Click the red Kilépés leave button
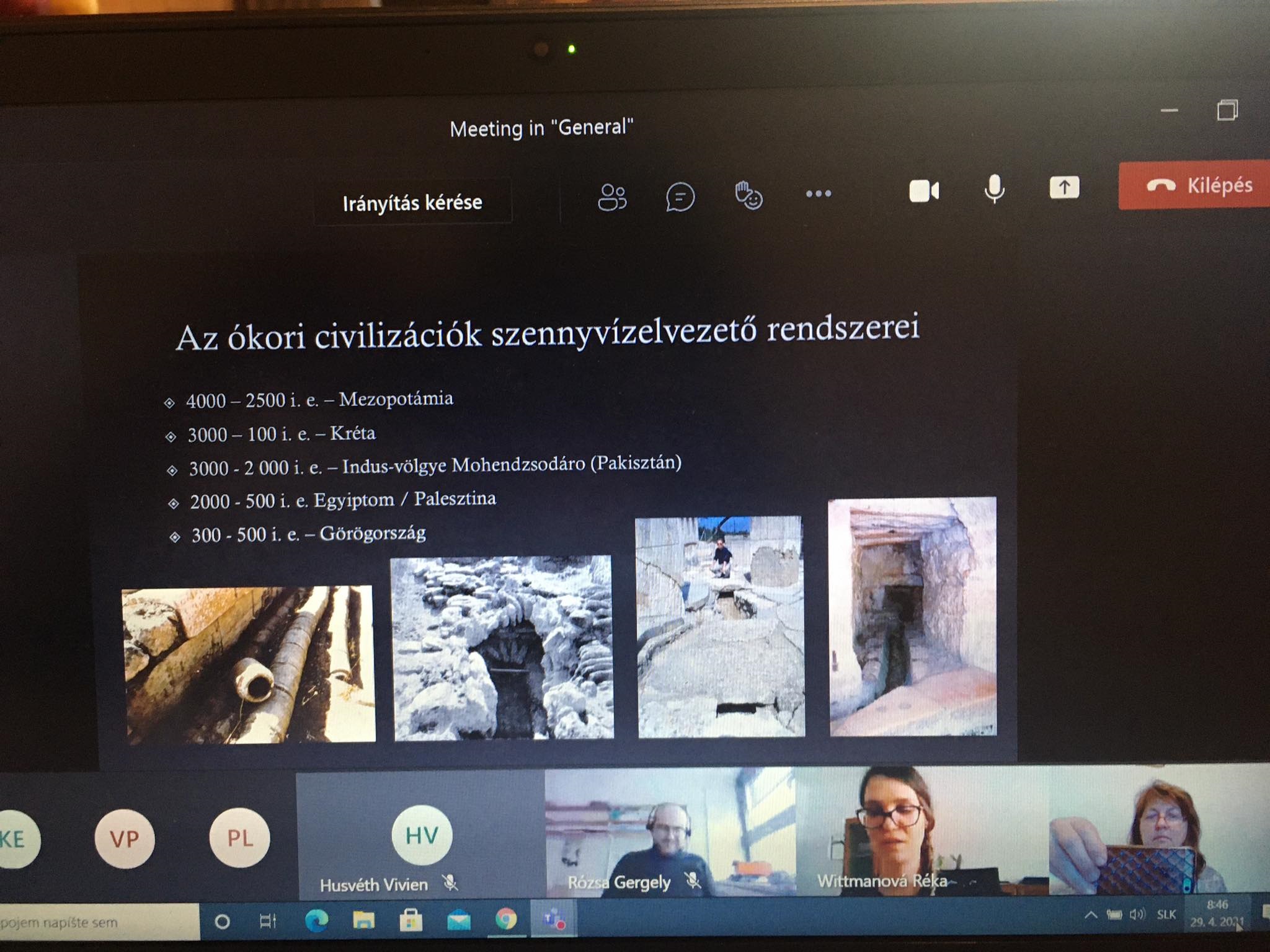The height and width of the screenshot is (952, 1270). tap(1194, 185)
